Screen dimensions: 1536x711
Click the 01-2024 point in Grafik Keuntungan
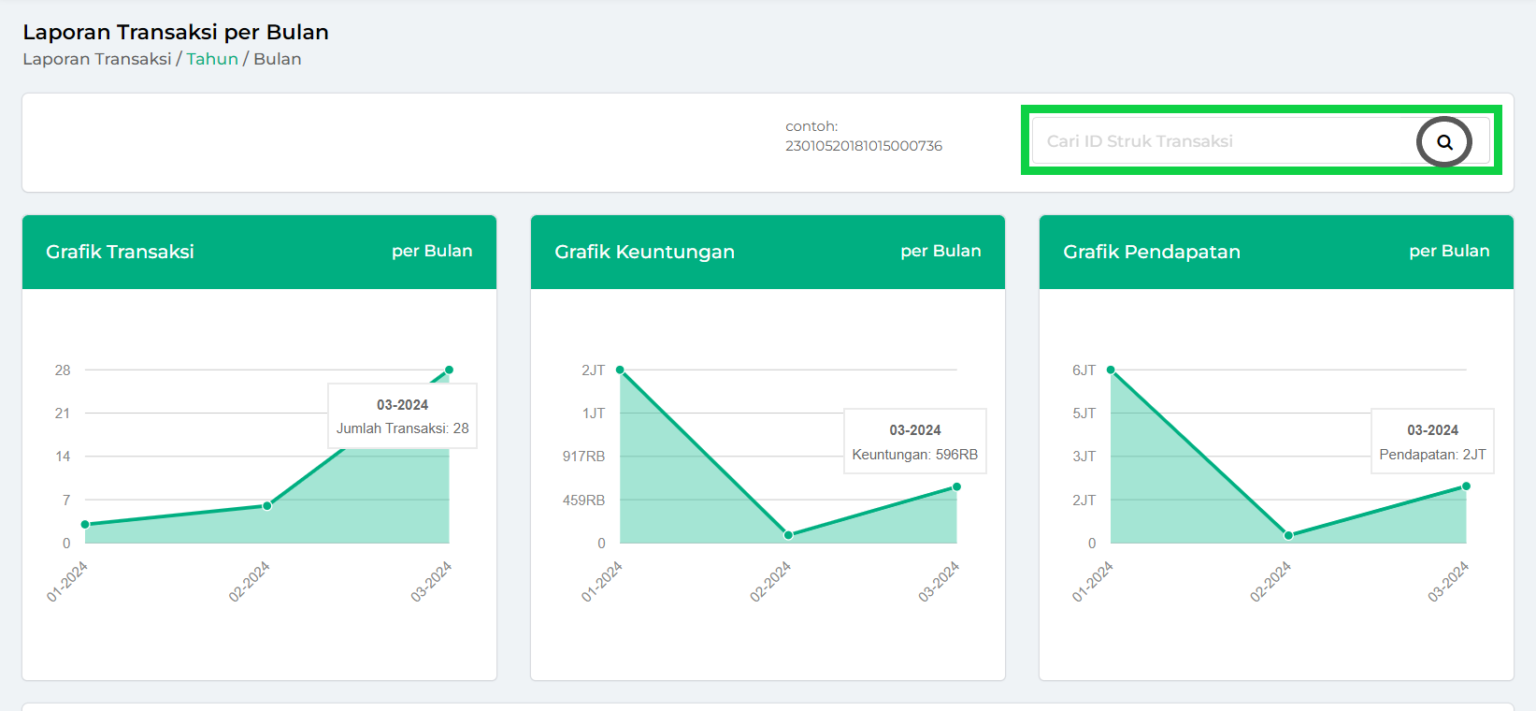pyautogui.click(x=620, y=370)
